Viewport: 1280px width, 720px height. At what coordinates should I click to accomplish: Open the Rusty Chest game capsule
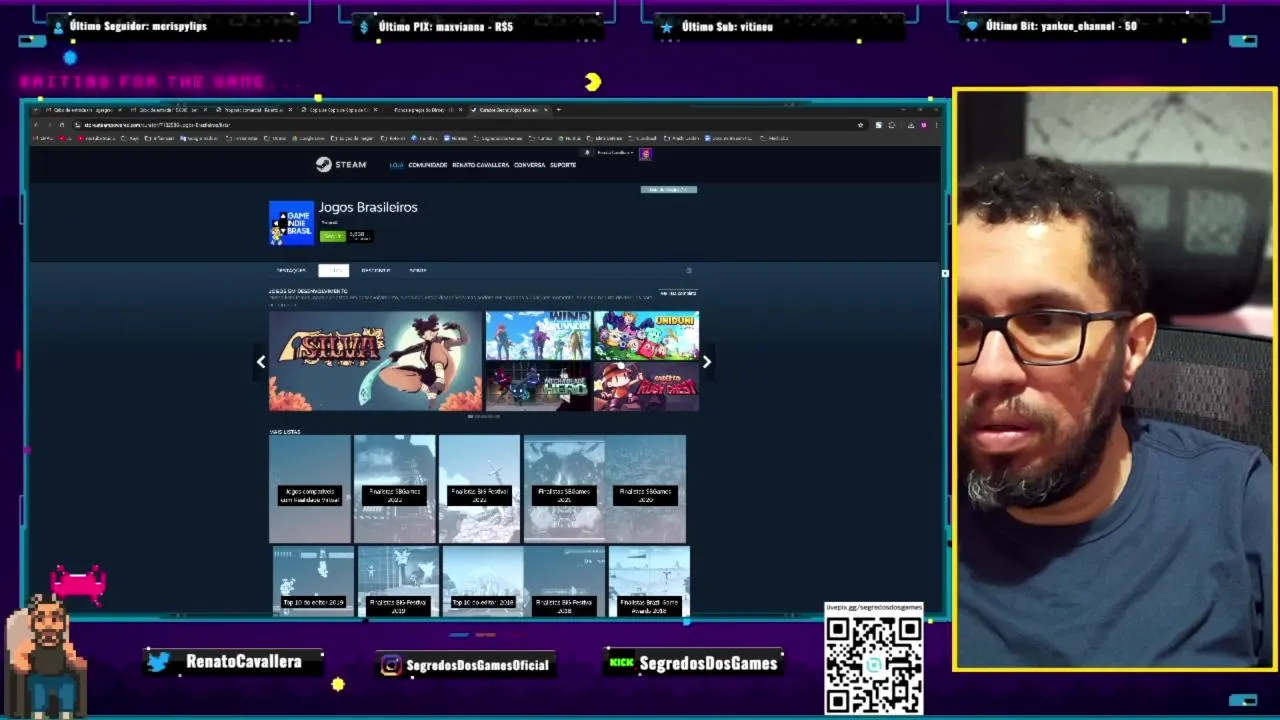(x=646, y=386)
